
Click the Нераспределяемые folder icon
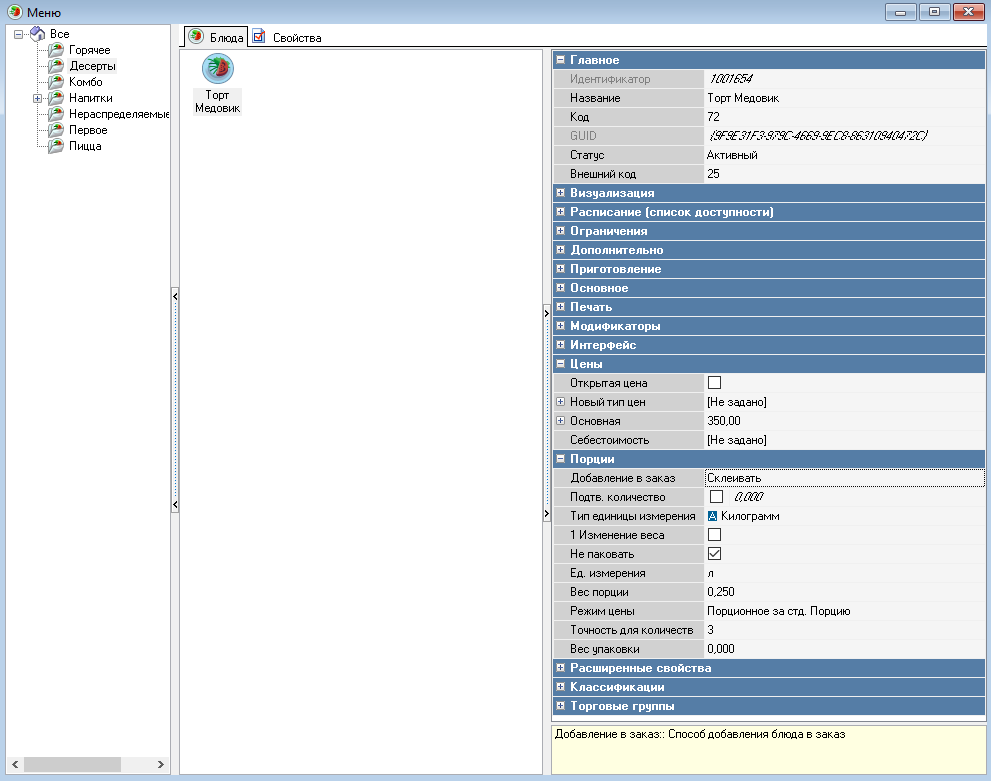click(x=56, y=114)
